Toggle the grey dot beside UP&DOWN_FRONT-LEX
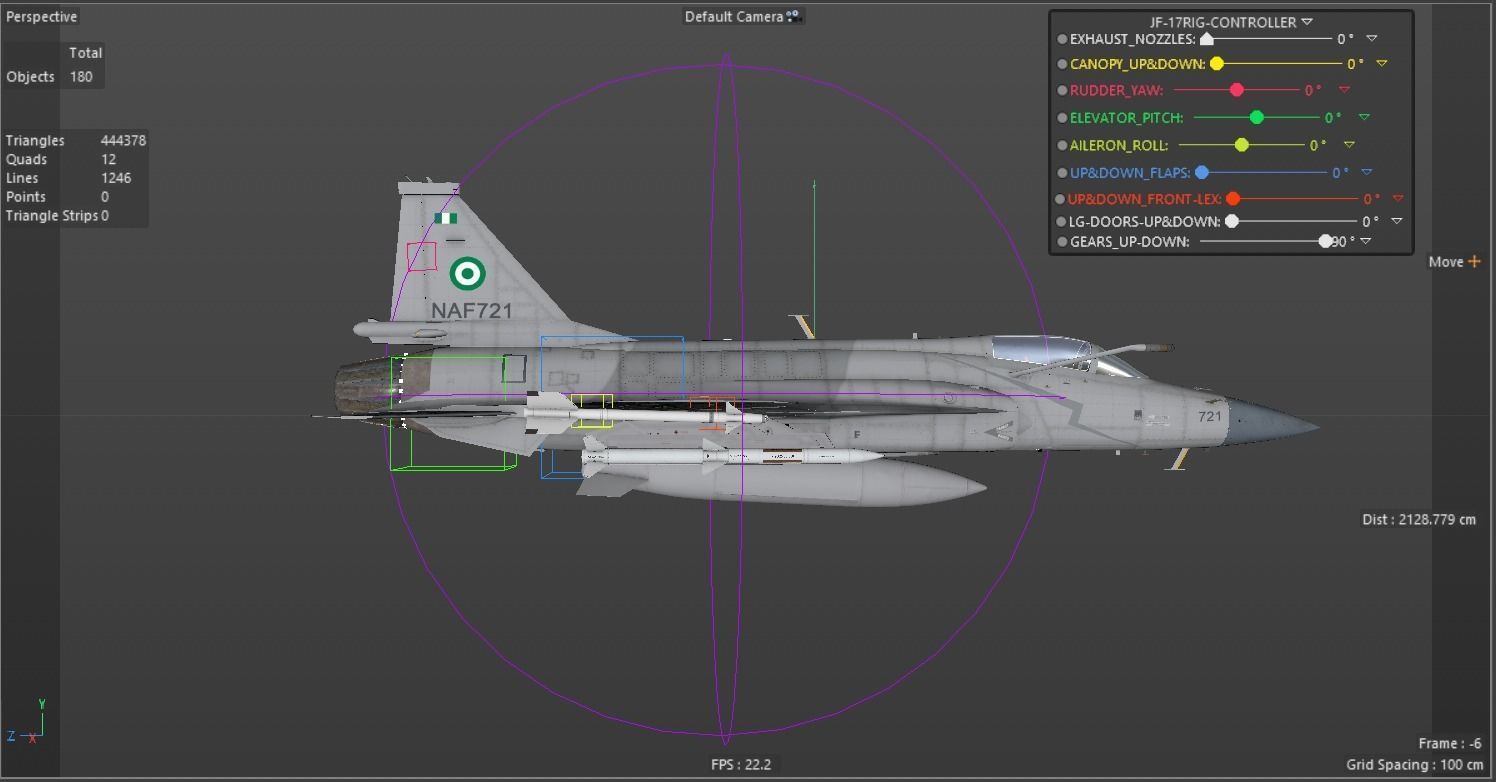 tap(1060, 199)
